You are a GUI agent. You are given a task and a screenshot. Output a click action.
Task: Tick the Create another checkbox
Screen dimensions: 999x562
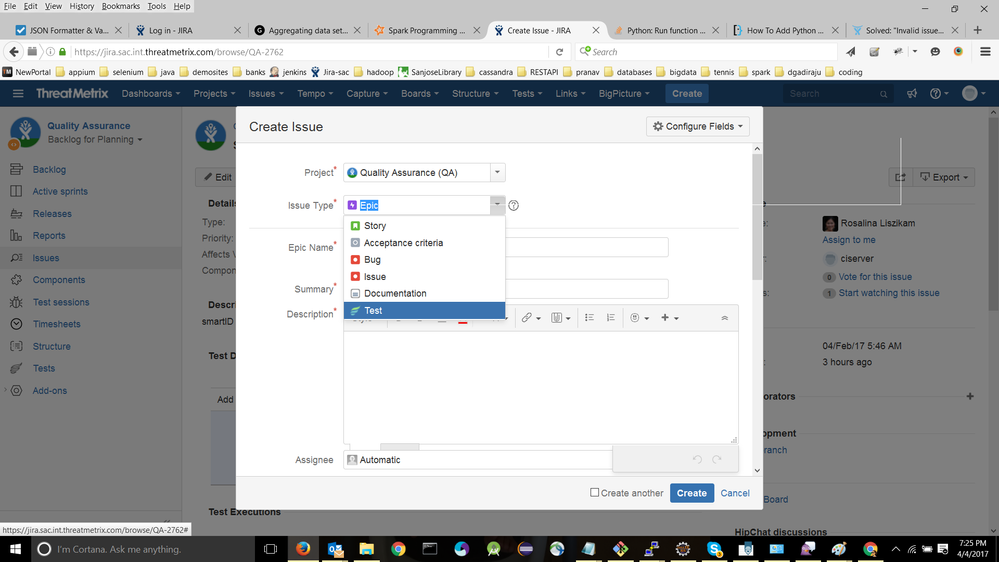point(594,493)
